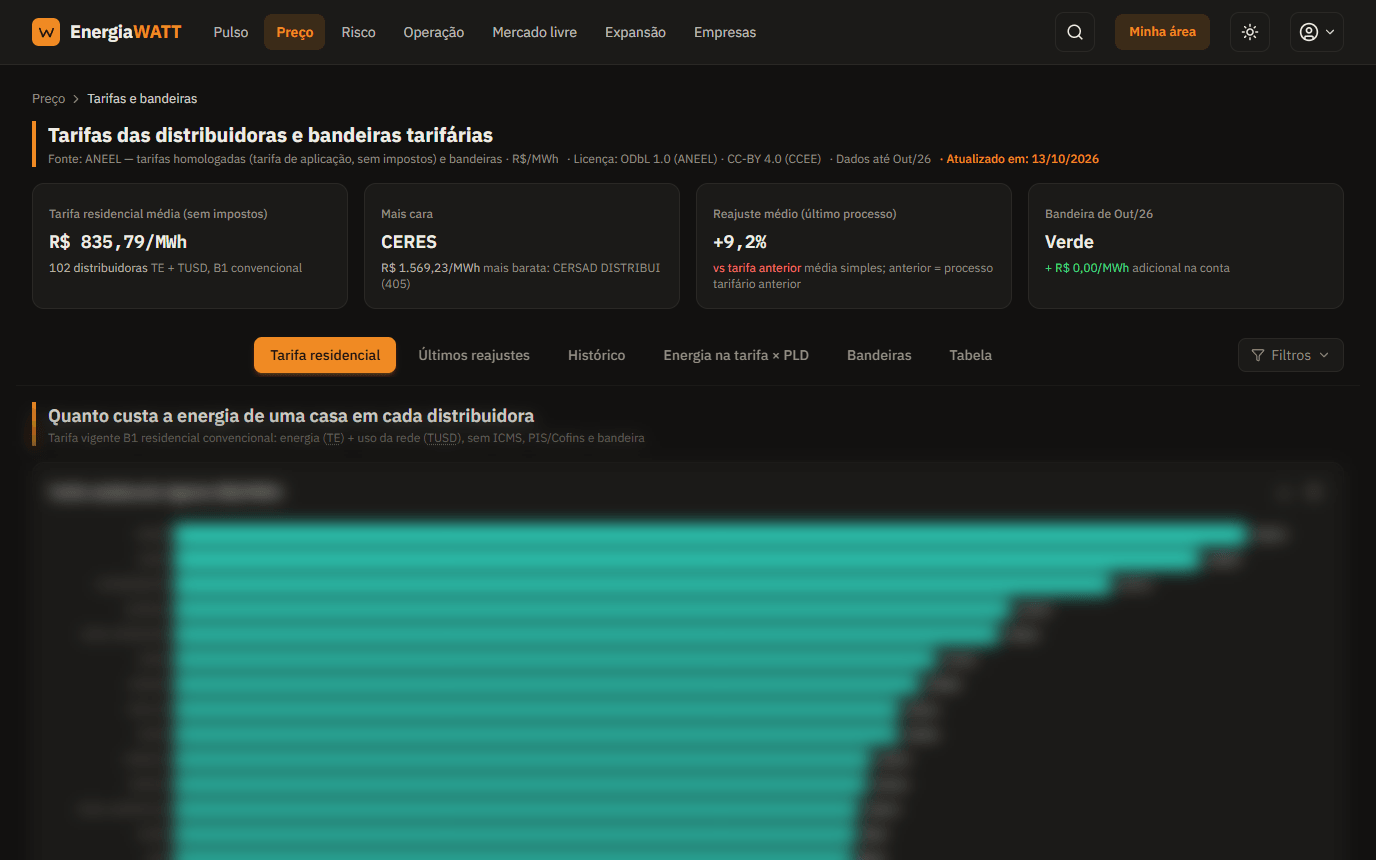Go to Pulso in top navigation
Viewport: 1376px width, 860px height.
[x=231, y=32]
